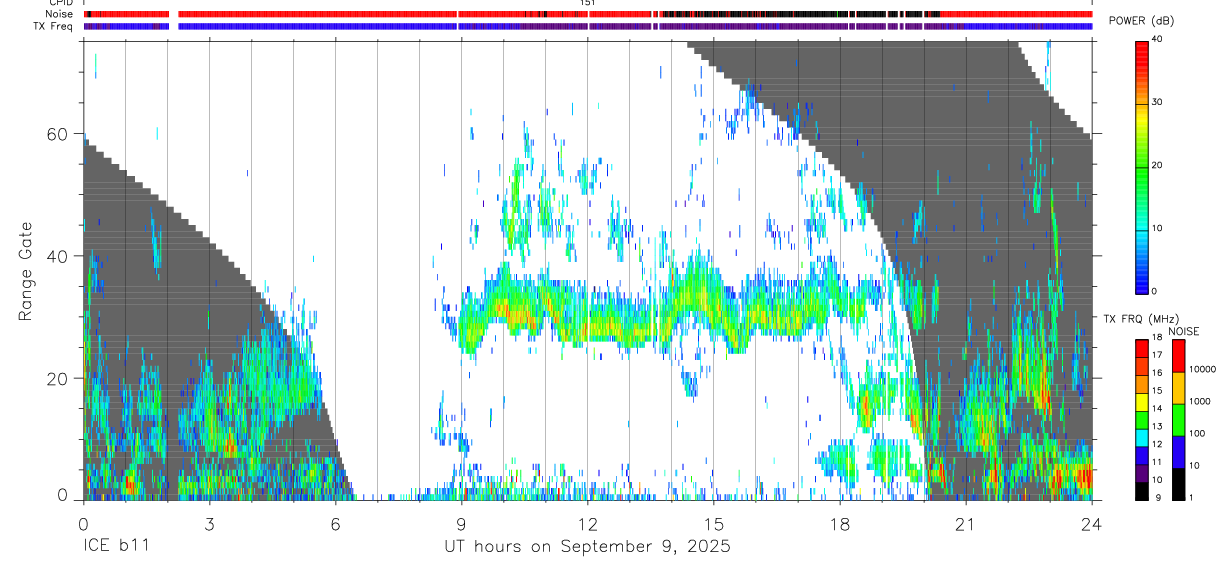Select the 'POWER (dB)' legend title
The image size is (1228, 567).
[x=1141, y=21]
